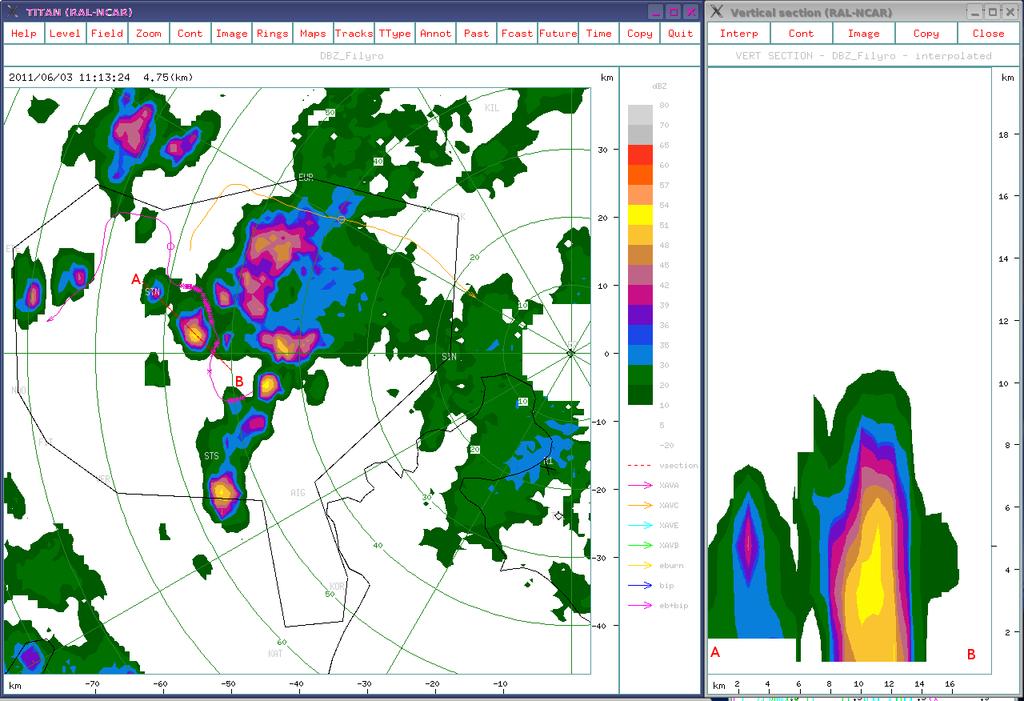Click the B label in the Vertical section plot
This screenshot has width=1024, height=701.
[x=971, y=654]
